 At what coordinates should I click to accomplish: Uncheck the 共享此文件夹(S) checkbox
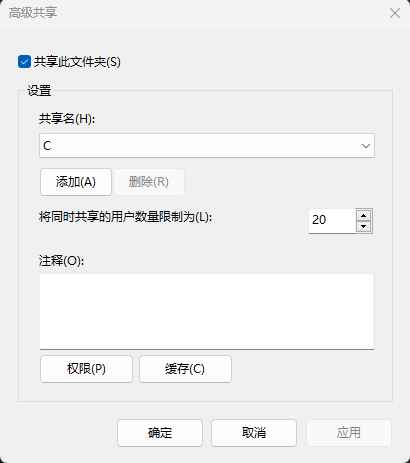click(24, 62)
